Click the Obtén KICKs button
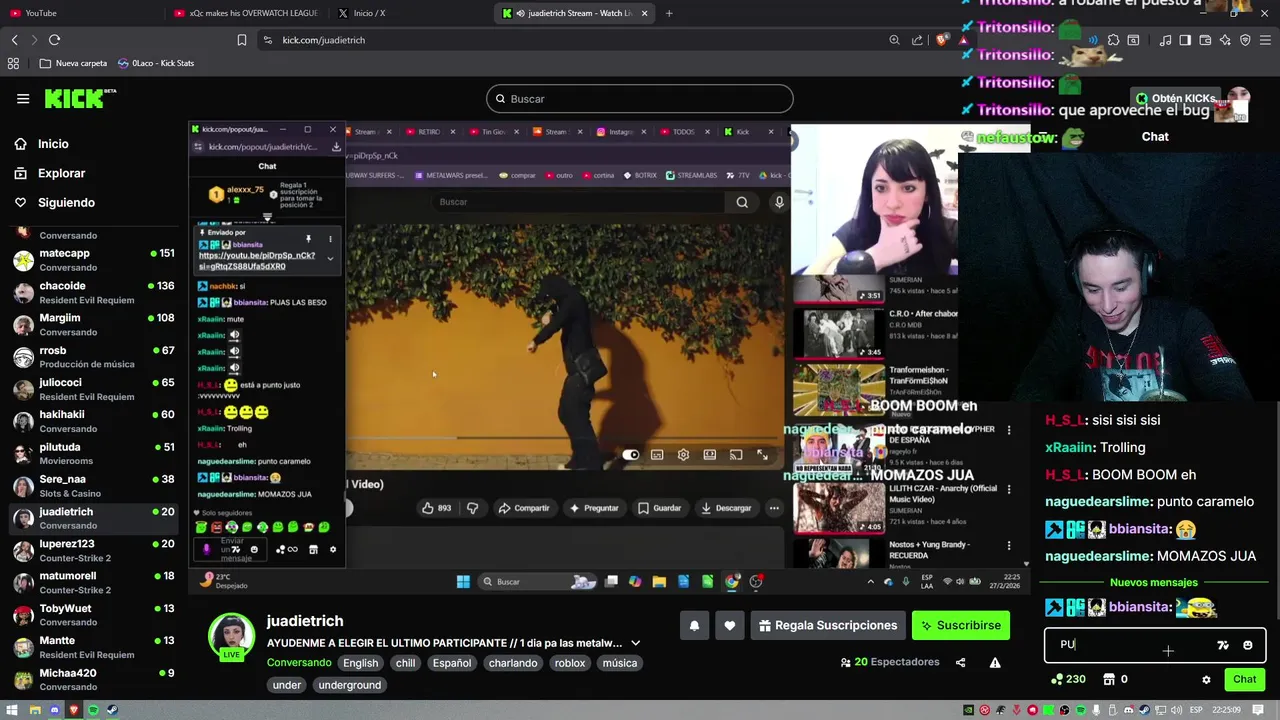The height and width of the screenshot is (720, 1280). point(1176,98)
